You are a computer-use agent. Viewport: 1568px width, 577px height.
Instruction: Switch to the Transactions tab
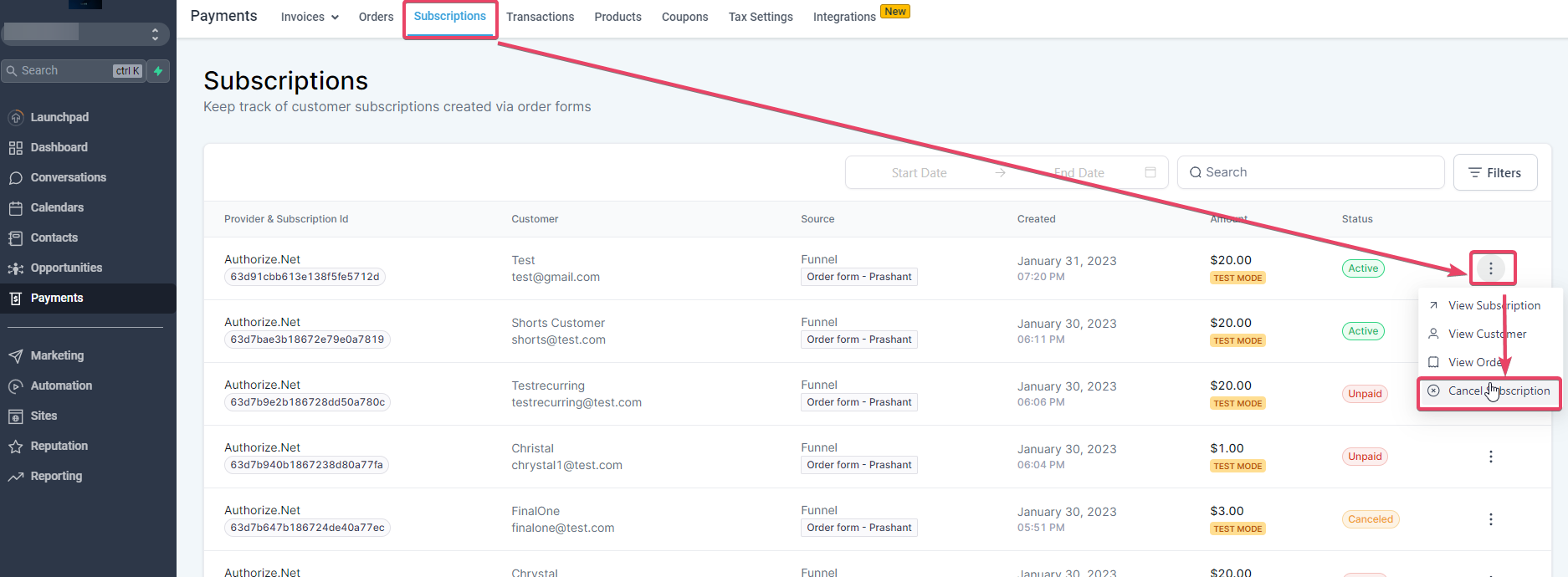point(540,17)
